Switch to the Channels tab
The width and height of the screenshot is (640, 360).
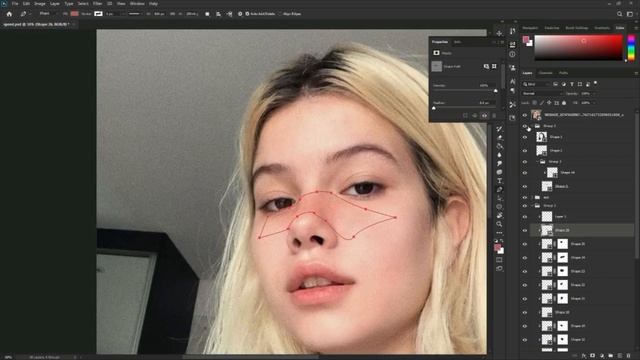[546, 73]
